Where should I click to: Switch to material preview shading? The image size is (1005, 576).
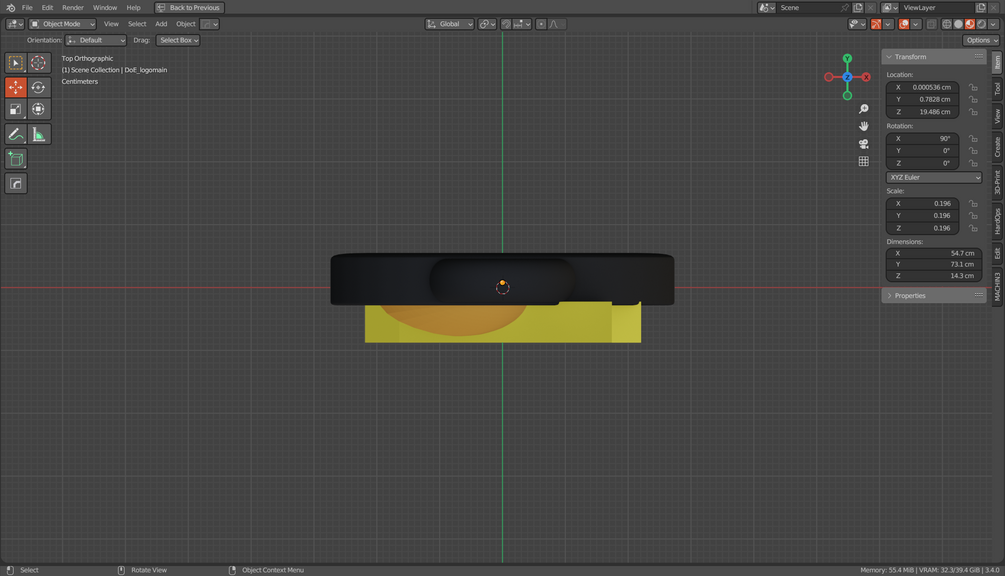pyautogui.click(x=970, y=24)
